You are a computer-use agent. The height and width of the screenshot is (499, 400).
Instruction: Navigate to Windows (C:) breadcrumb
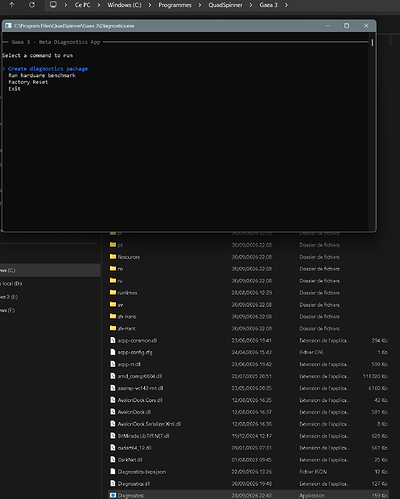[x=124, y=5]
